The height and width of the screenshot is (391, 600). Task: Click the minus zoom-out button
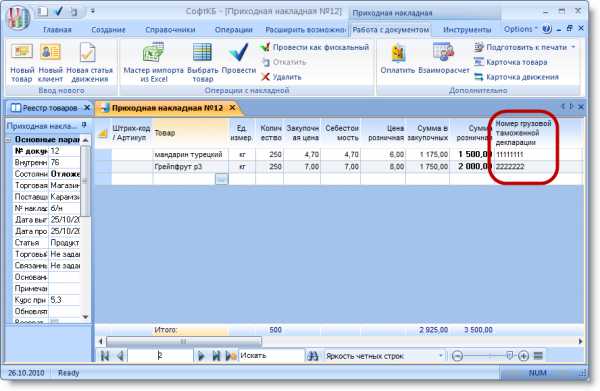[x=457, y=356]
